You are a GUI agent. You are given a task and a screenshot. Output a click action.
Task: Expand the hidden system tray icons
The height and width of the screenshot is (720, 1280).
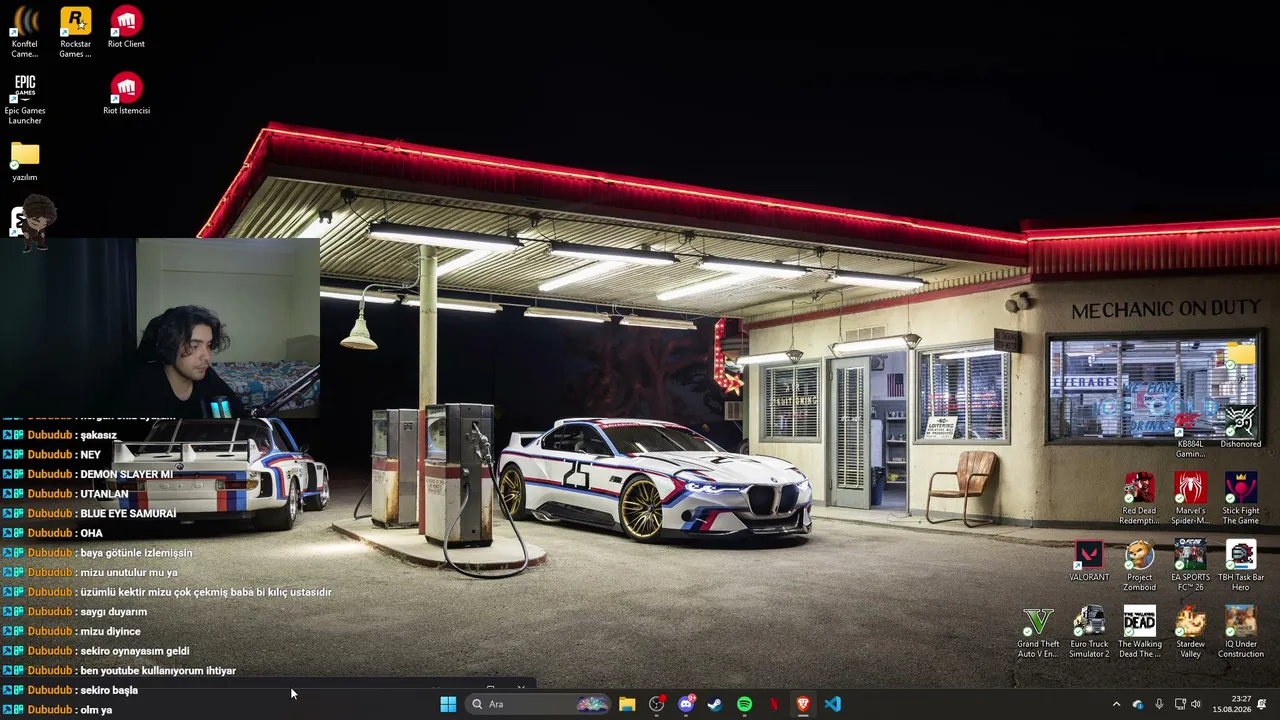1116,704
